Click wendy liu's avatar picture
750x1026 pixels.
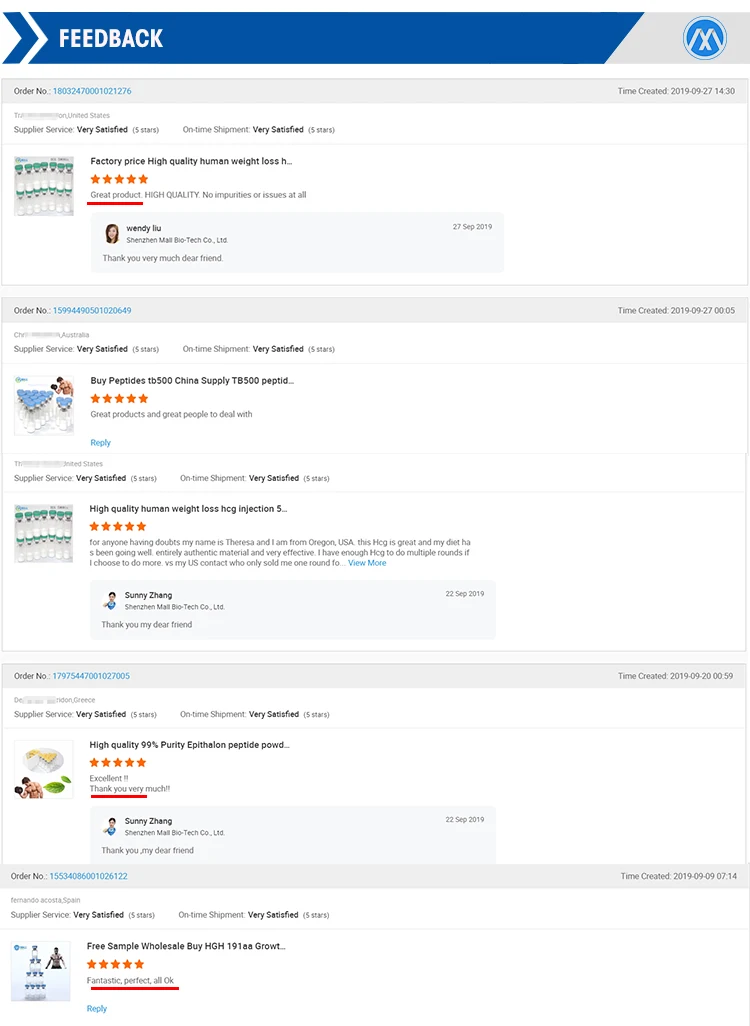[x=113, y=234]
